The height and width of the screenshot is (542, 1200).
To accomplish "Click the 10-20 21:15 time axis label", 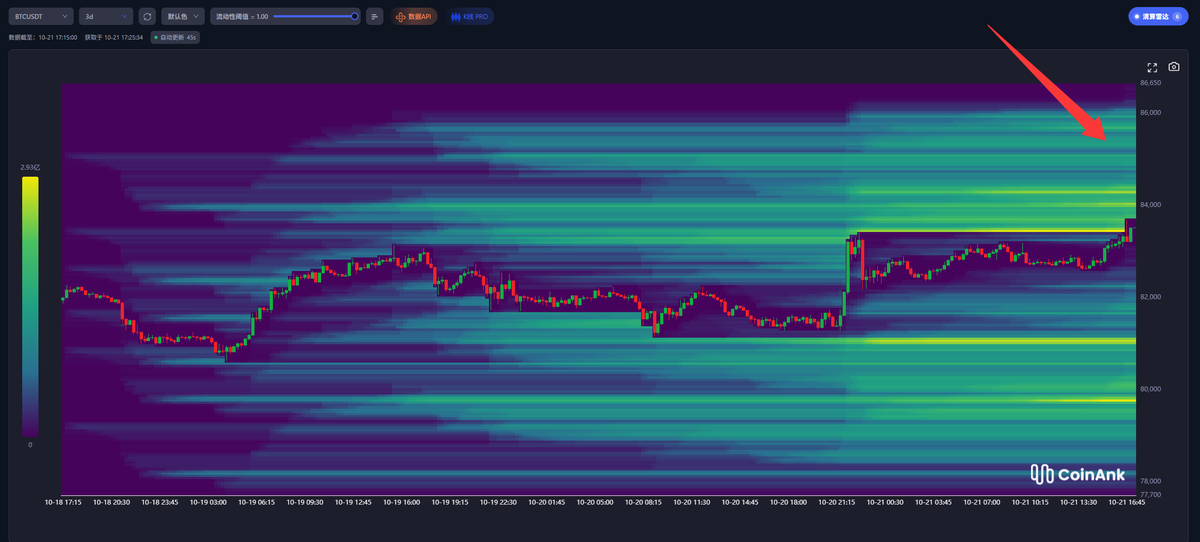I will pyautogui.click(x=836, y=503).
